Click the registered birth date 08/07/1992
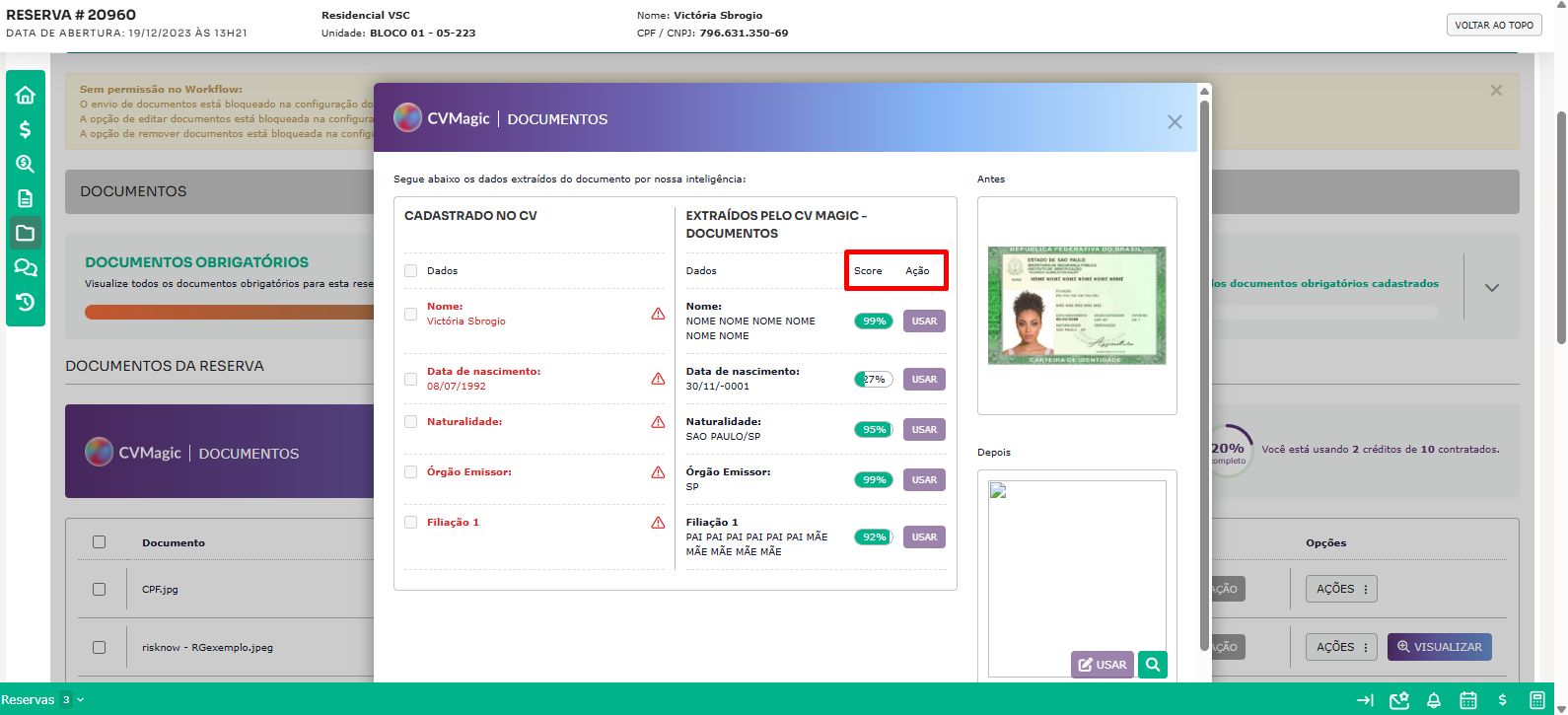1568x715 pixels. [x=456, y=387]
